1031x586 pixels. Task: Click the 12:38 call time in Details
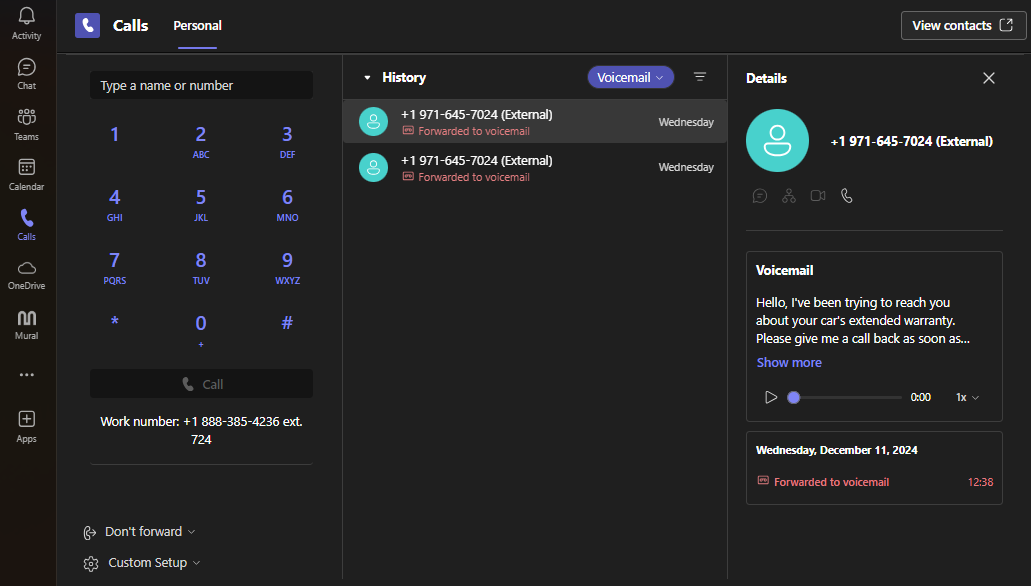point(980,482)
